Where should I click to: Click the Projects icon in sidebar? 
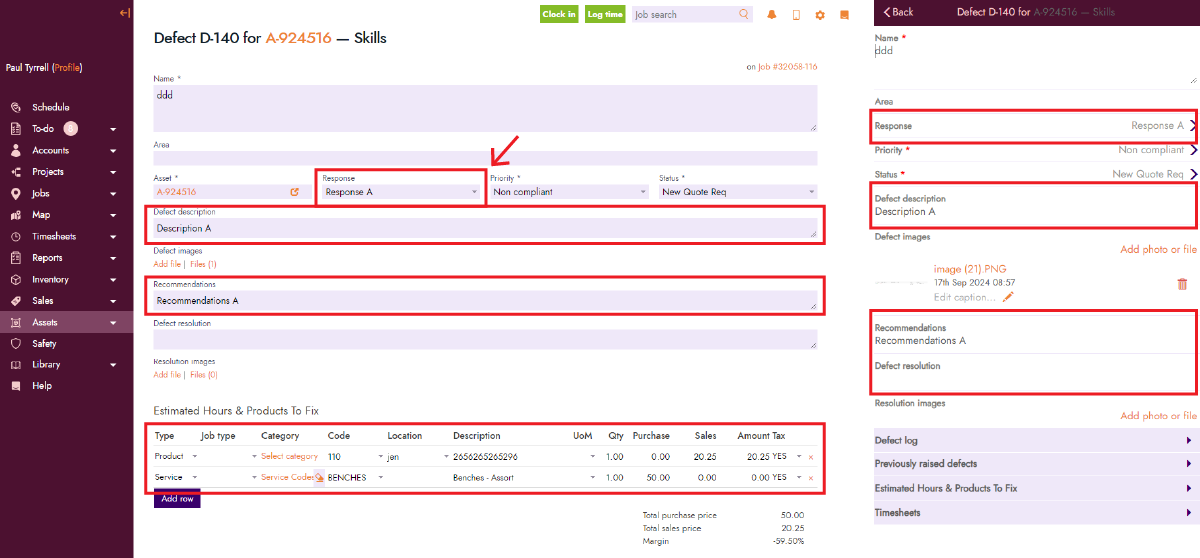[15, 172]
